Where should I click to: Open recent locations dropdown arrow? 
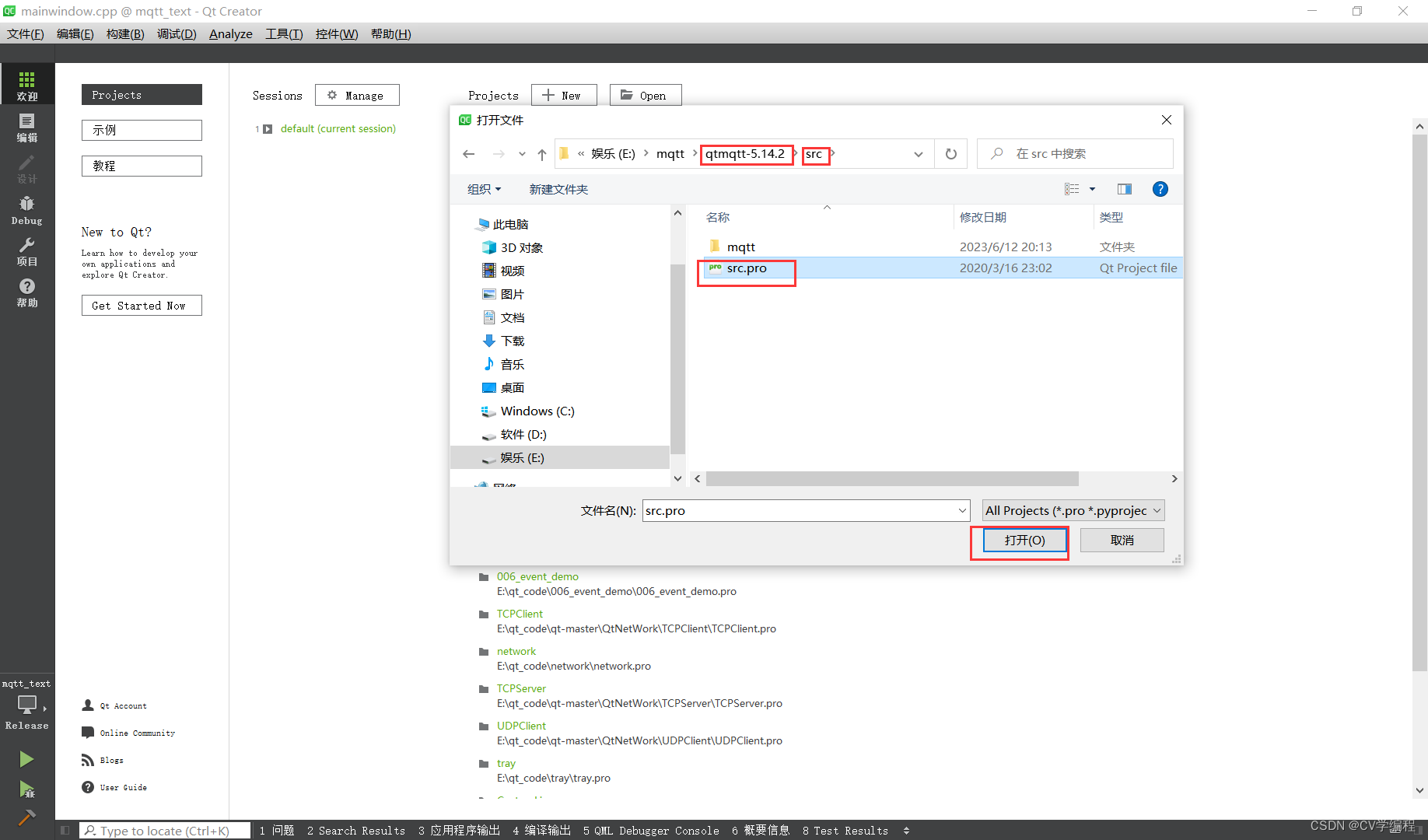pyautogui.click(x=522, y=154)
